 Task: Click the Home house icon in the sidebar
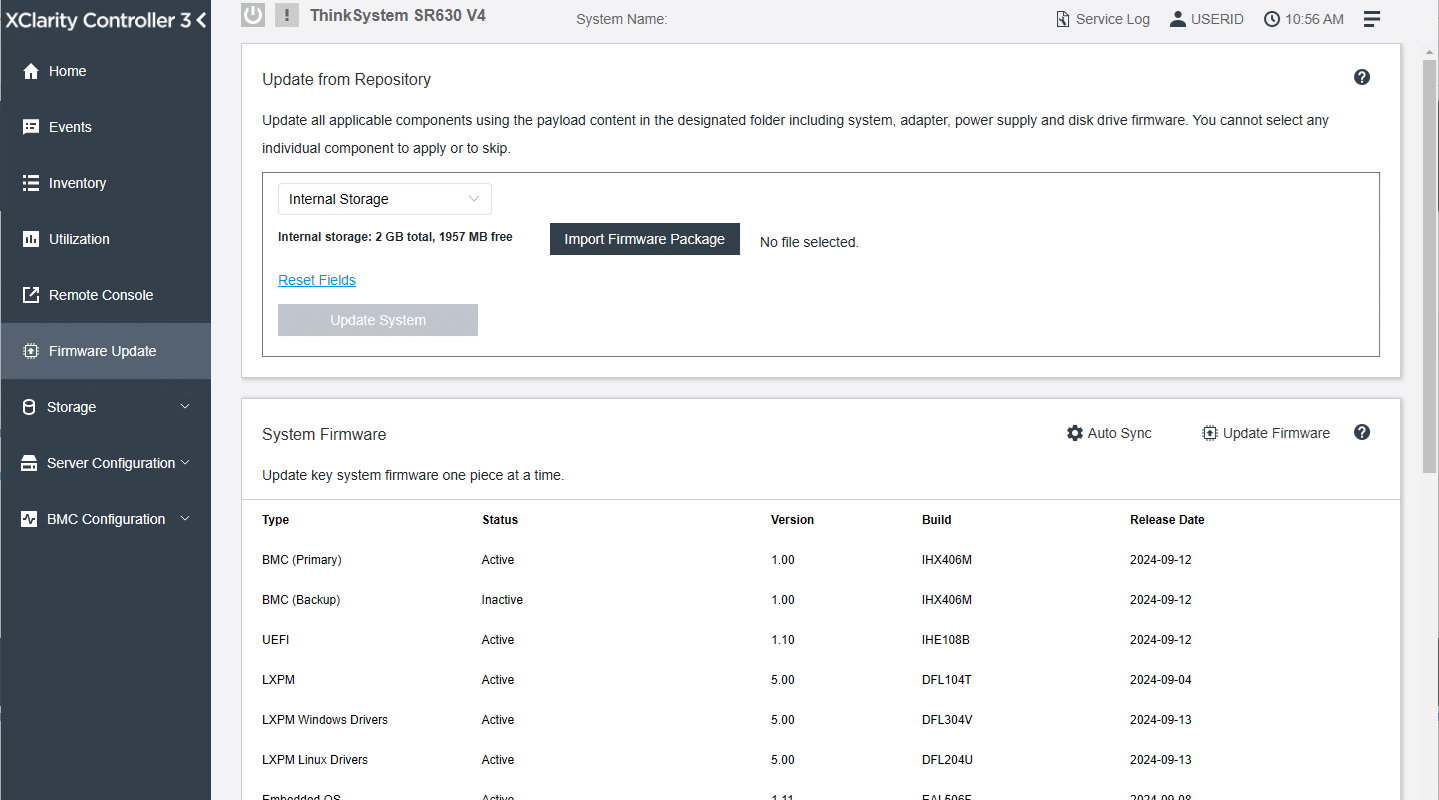pyautogui.click(x=31, y=71)
